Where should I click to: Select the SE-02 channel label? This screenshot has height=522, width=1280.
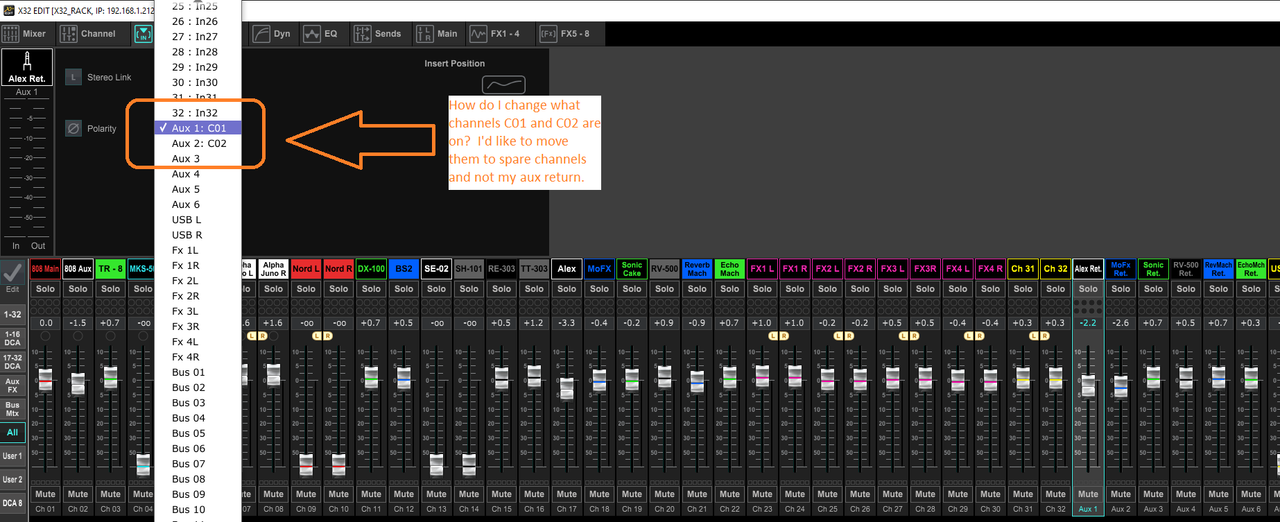coord(436,269)
